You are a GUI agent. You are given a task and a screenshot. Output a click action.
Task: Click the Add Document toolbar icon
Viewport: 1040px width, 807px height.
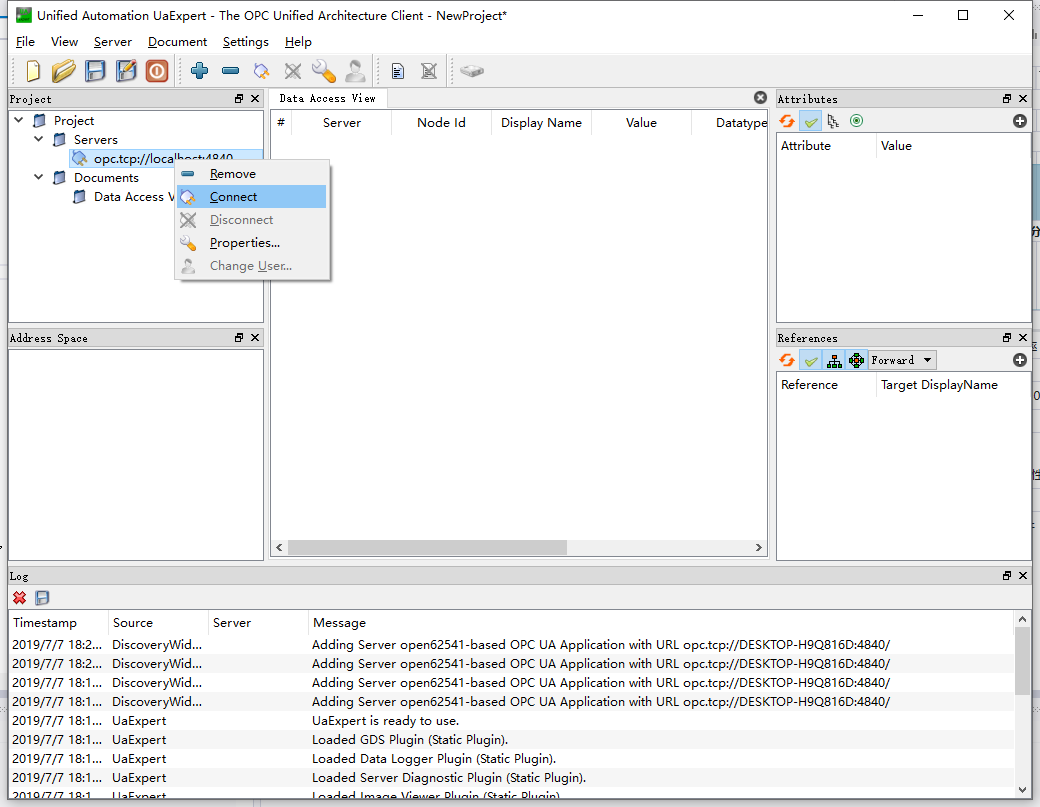click(x=398, y=71)
